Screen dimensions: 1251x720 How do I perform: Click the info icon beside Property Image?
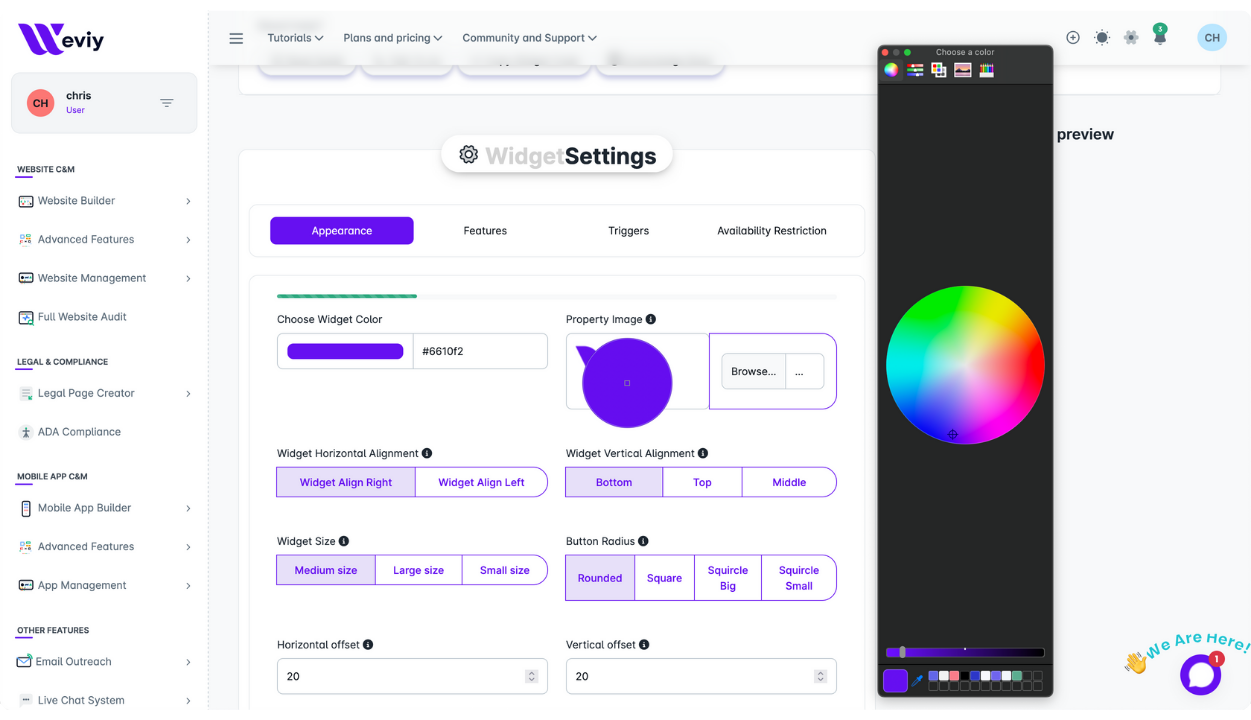651,319
